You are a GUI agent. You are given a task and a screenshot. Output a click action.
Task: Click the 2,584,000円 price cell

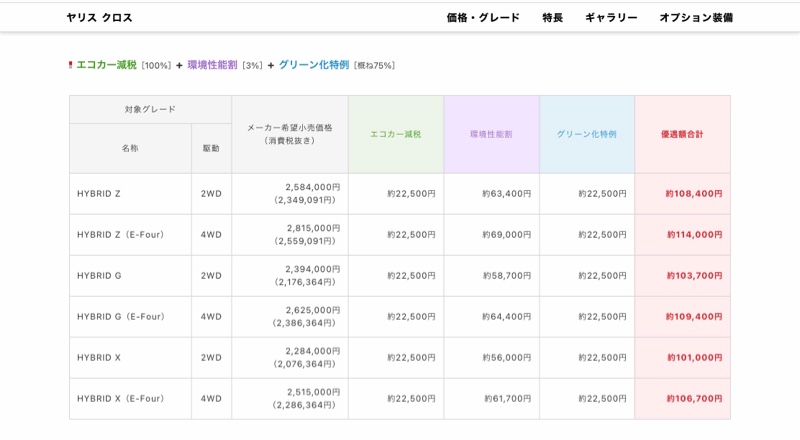290,194
